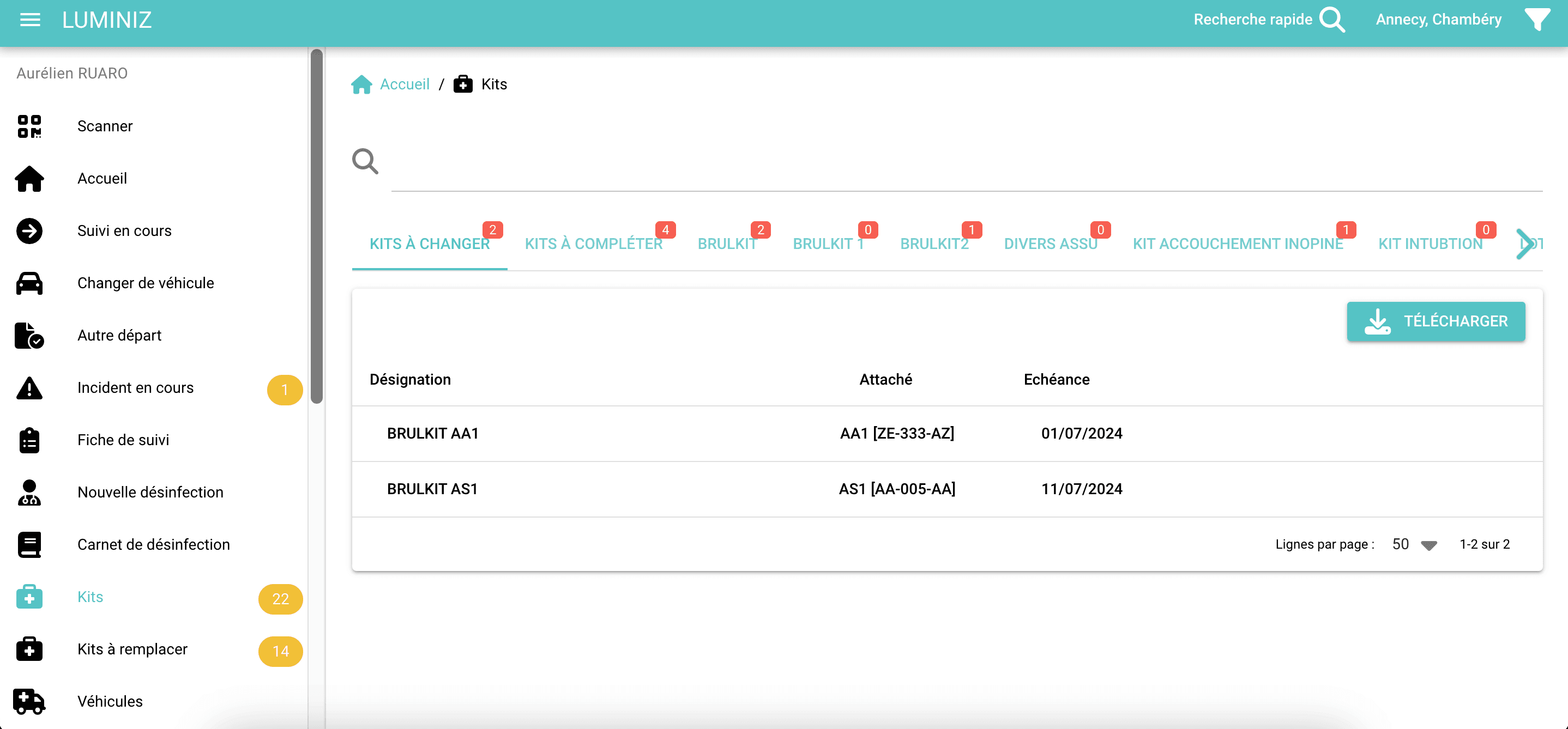Open Autre départ from the sidebar
Viewport: 1568px width, 729px height.
[119, 335]
